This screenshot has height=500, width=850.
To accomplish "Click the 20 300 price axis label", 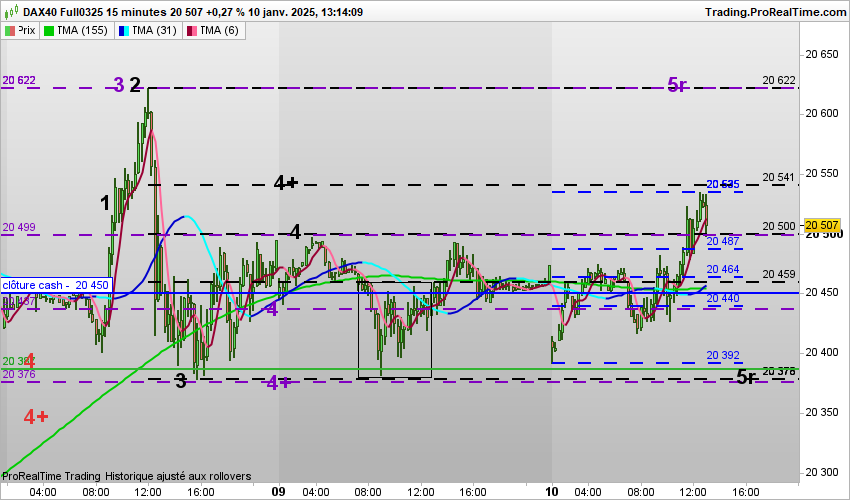I will coord(821,472).
